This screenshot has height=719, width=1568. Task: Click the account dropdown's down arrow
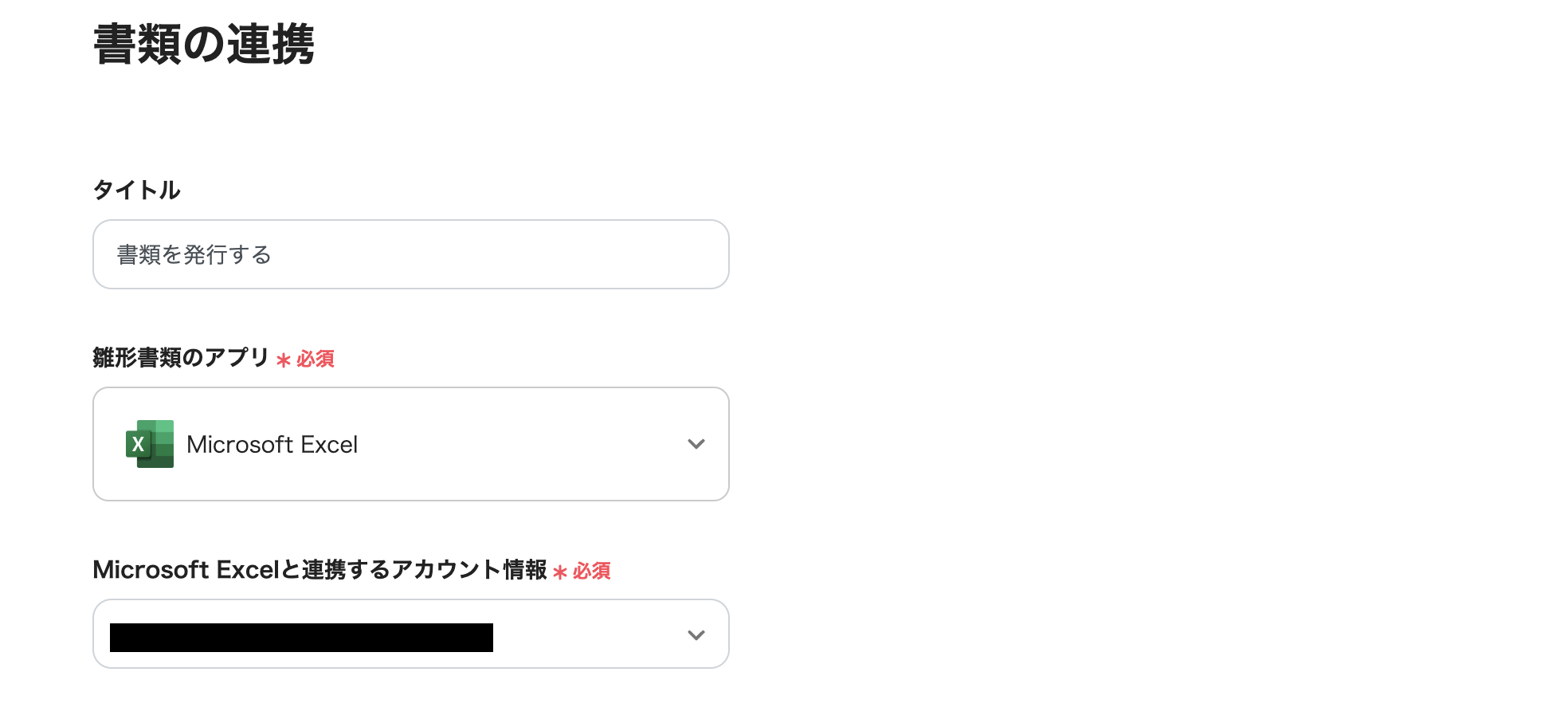(696, 635)
